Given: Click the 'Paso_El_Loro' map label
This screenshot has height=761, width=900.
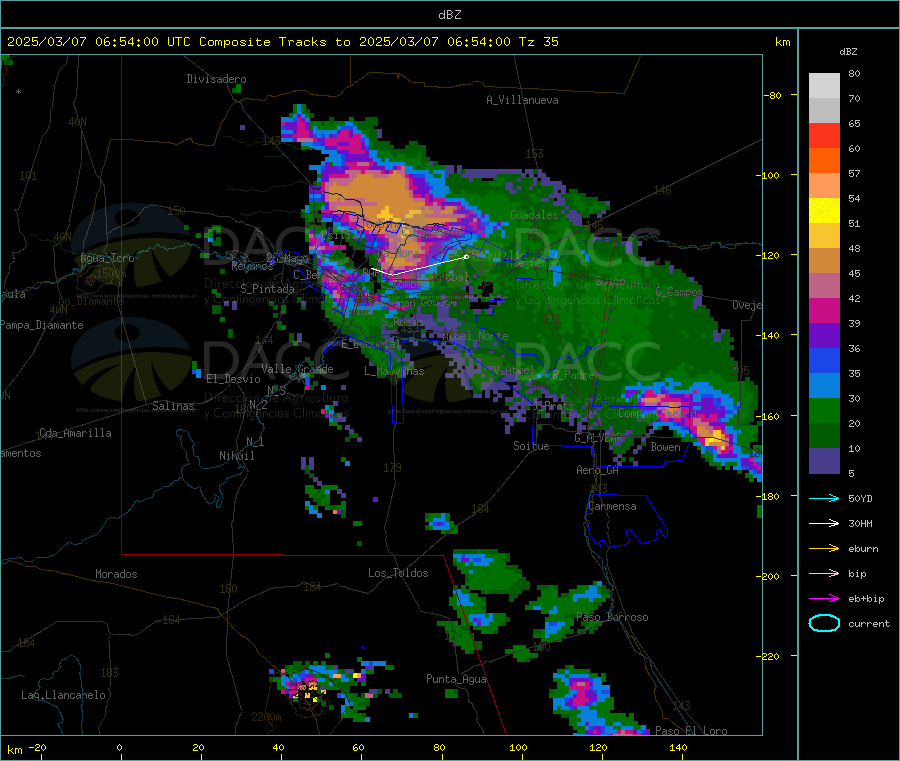Looking at the screenshot, I should click(x=691, y=731).
